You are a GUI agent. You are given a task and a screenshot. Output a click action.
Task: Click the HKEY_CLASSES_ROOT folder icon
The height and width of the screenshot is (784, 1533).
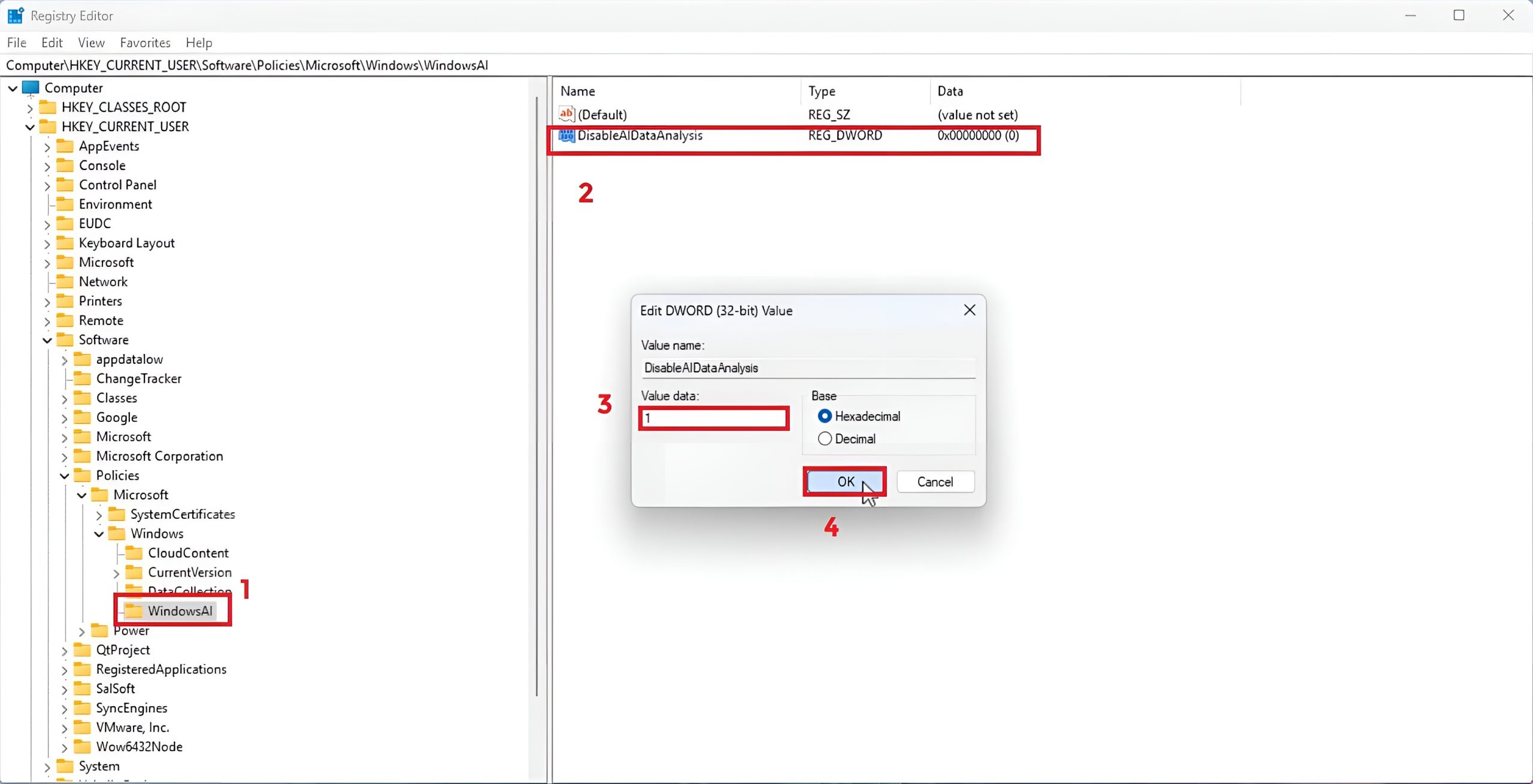tap(47, 107)
